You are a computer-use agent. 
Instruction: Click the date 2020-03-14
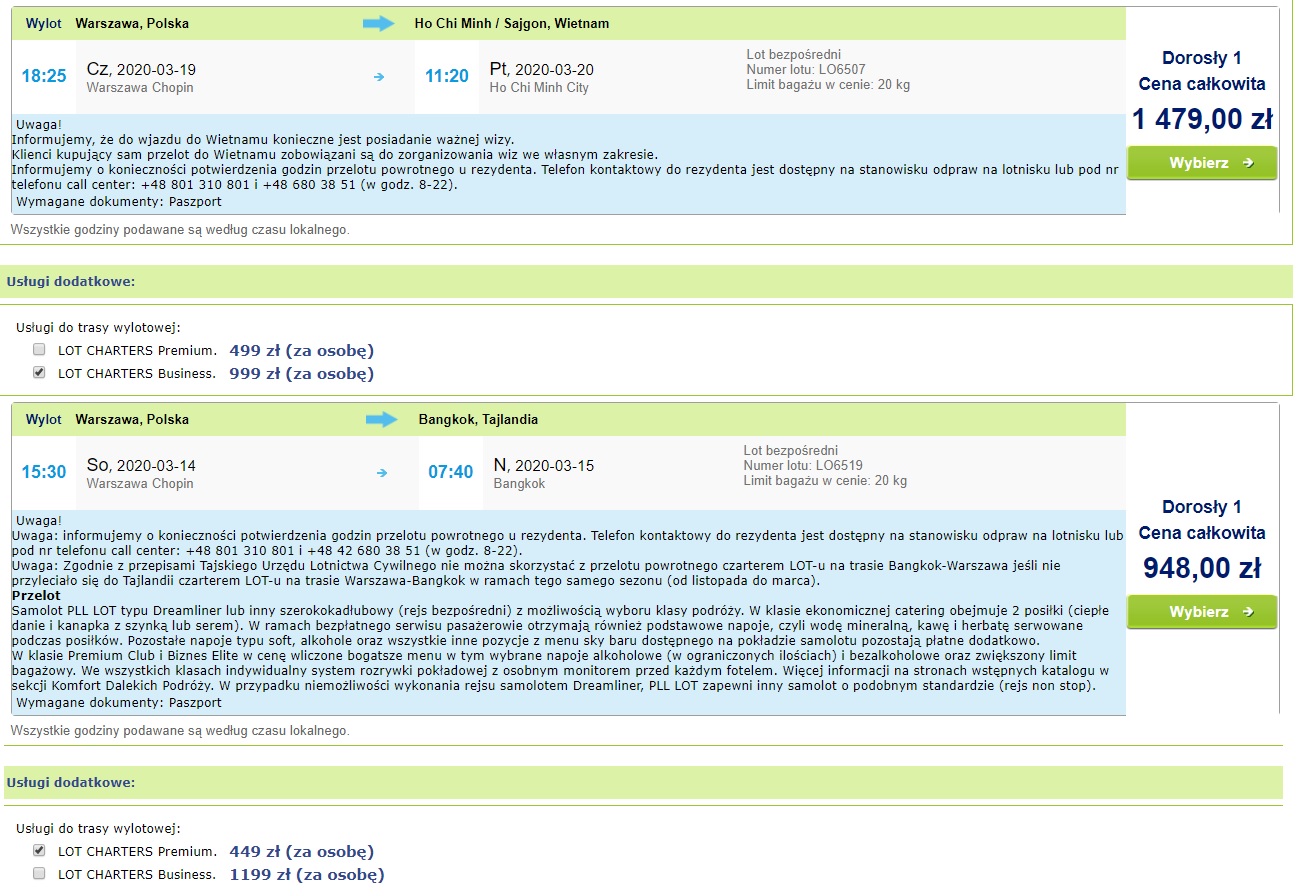[x=156, y=466]
